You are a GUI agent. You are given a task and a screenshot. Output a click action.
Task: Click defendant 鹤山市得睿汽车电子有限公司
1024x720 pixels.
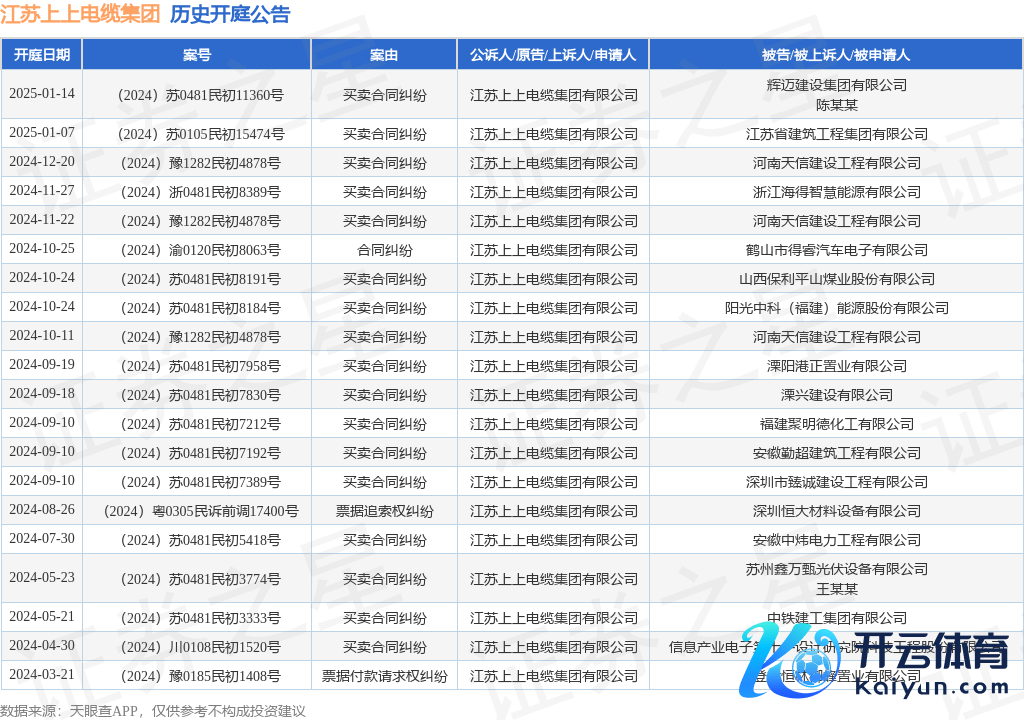(836, 250)
